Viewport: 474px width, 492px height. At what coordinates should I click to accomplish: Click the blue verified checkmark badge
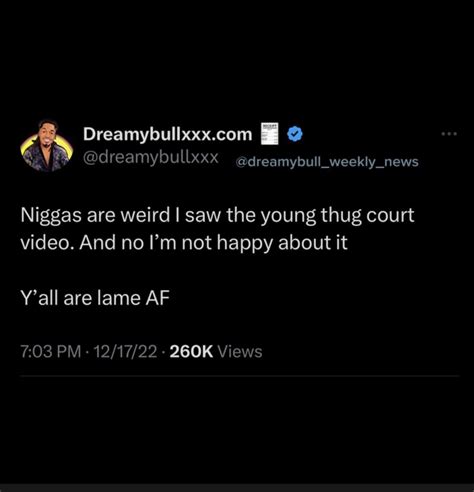click(295, 134)
